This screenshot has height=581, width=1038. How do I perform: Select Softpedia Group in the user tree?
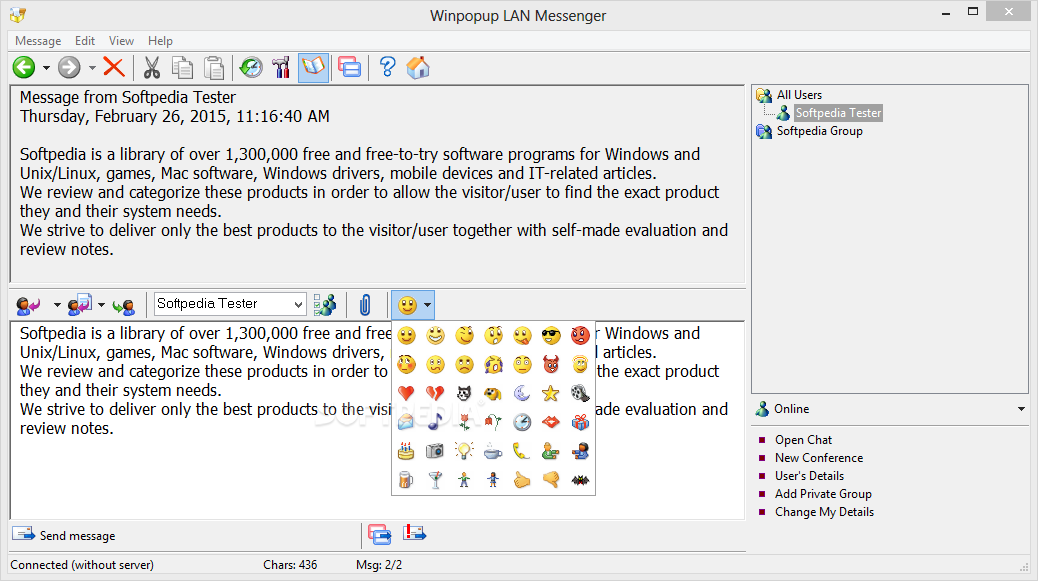pos(820,131)
